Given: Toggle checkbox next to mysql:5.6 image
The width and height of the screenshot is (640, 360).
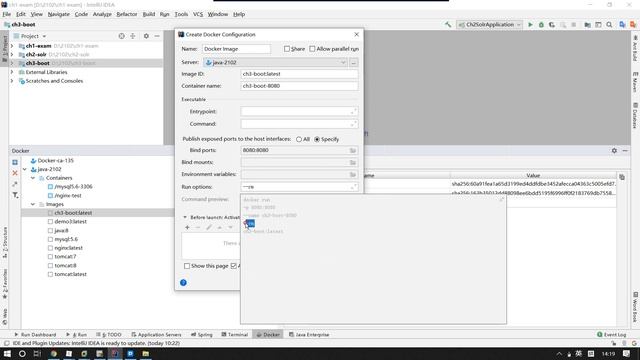Looking at the screenshot, I should (x=50, y=239).
